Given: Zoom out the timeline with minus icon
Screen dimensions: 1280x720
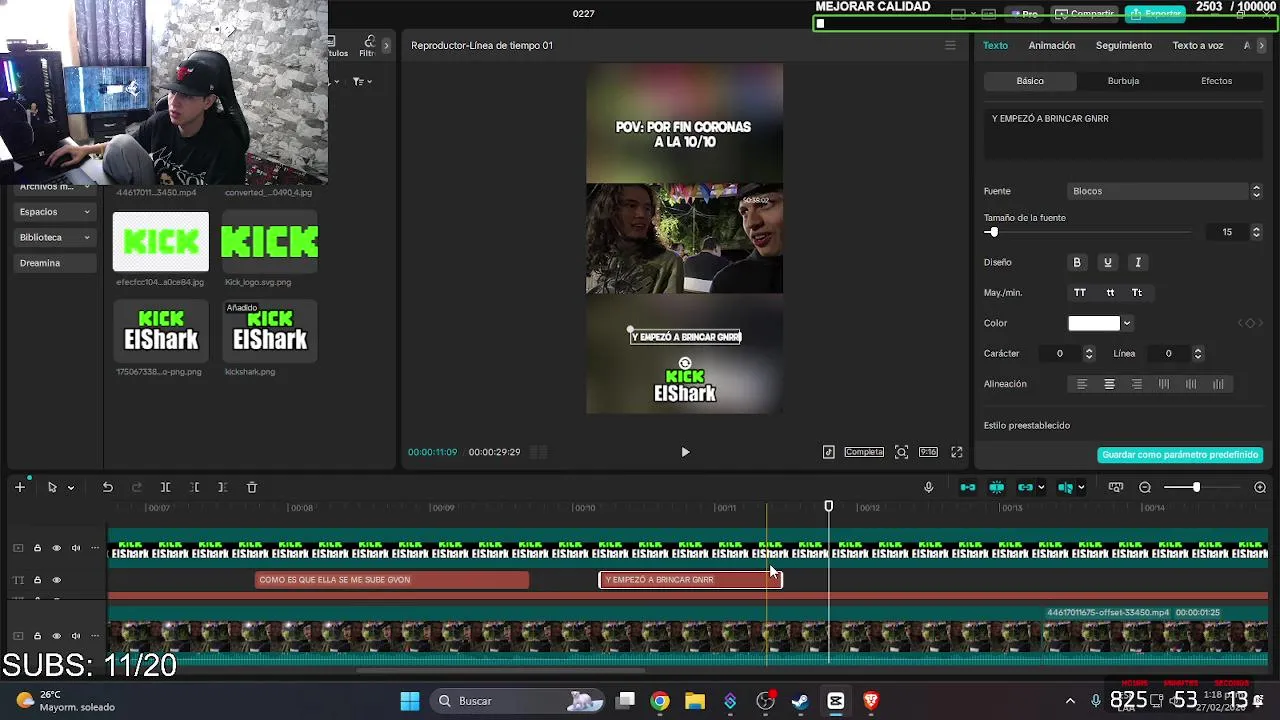Looking at the screenshot, I should pyautogui.click(x=1145, y=487).
